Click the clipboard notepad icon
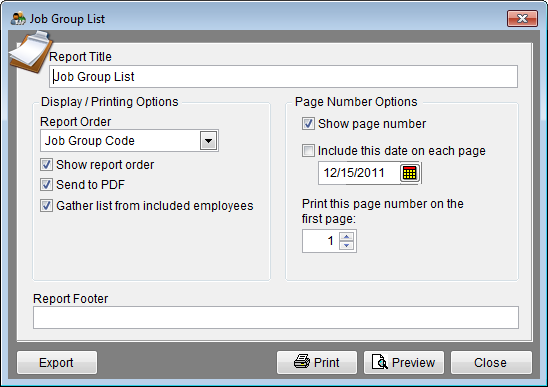548x387 pixels. [x=31, y=52]
